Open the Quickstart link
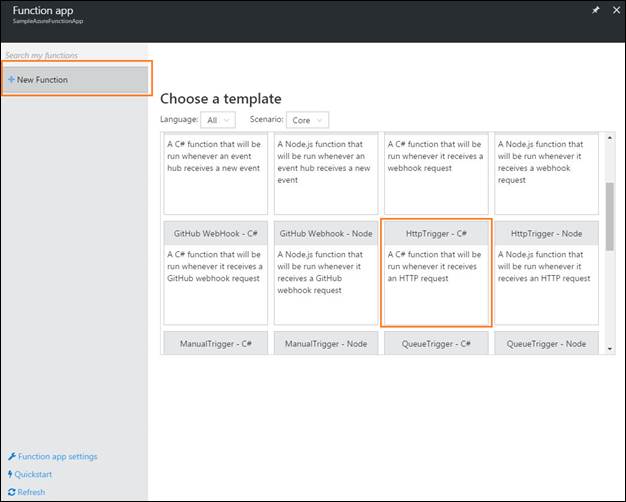This screenshot has width=626, height=502. point(33,475)
